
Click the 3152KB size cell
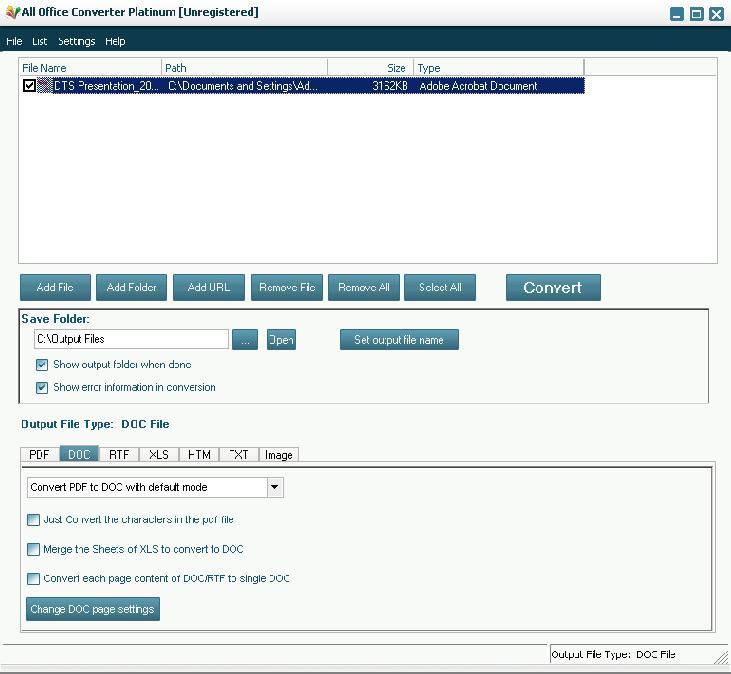[x=390, y=86]
